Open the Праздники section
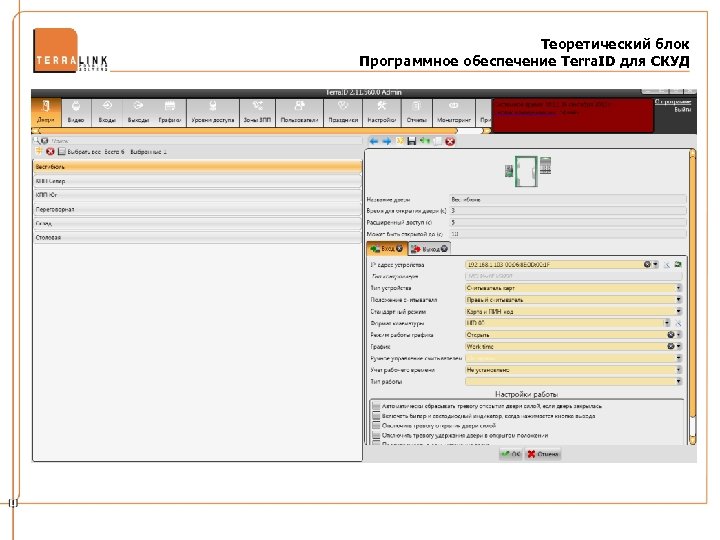This screenshot has width=720, height=540. [343, 112]
